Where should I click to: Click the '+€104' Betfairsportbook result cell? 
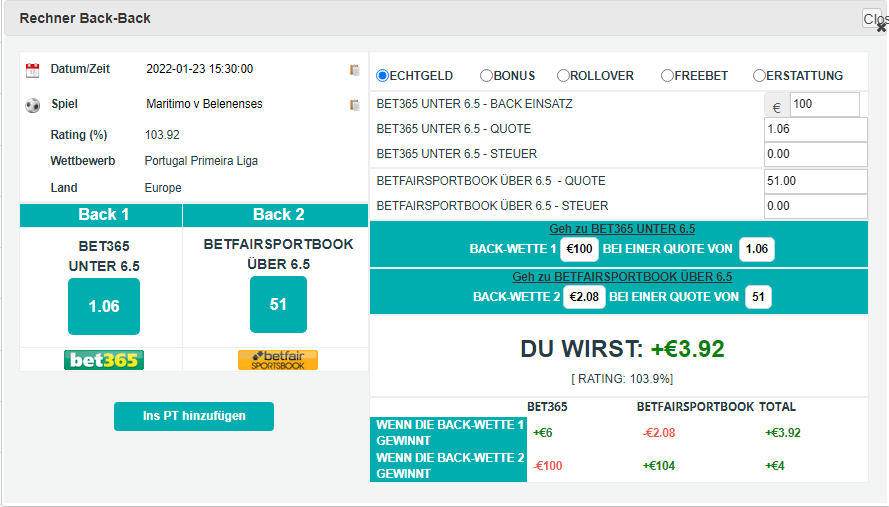(659, 466)
